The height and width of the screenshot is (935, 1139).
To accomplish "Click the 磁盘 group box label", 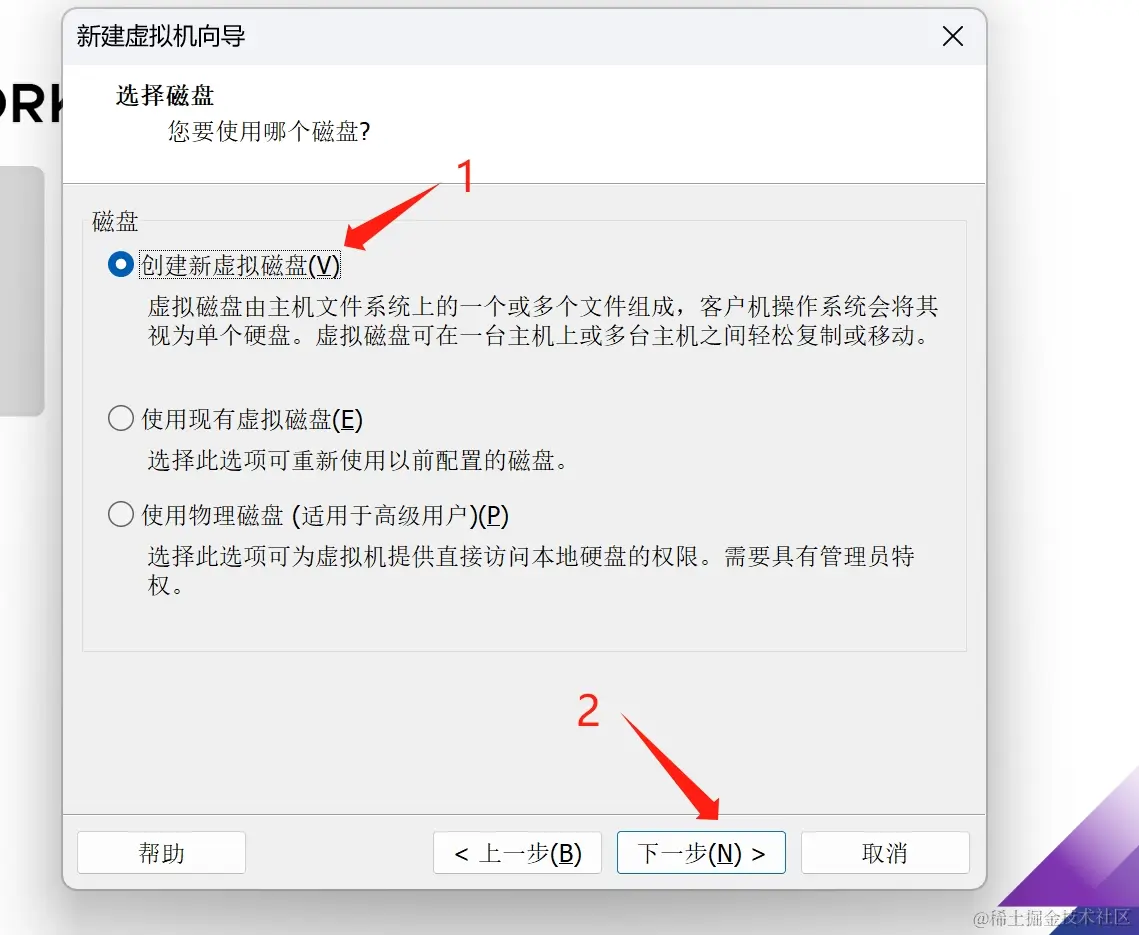I will [115, 222].
